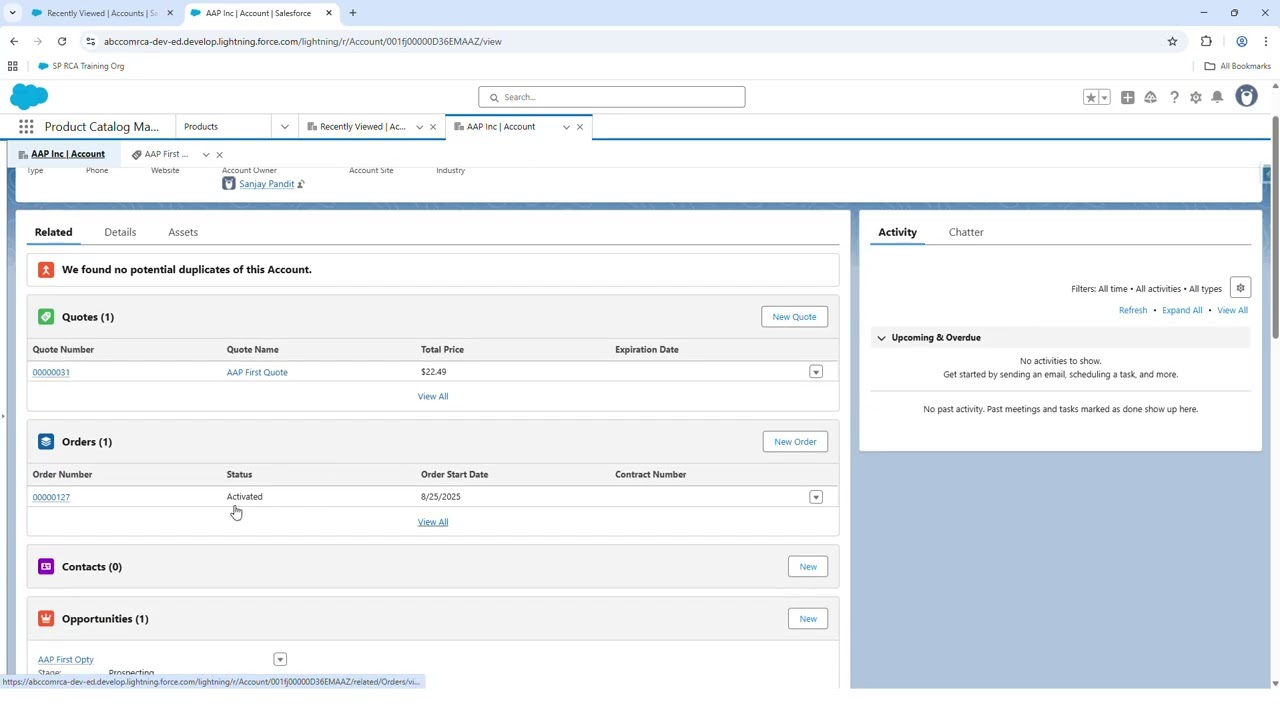Switch to the Assets tab
Viewport: 1280px width, 720px height.
click(183, 232)
